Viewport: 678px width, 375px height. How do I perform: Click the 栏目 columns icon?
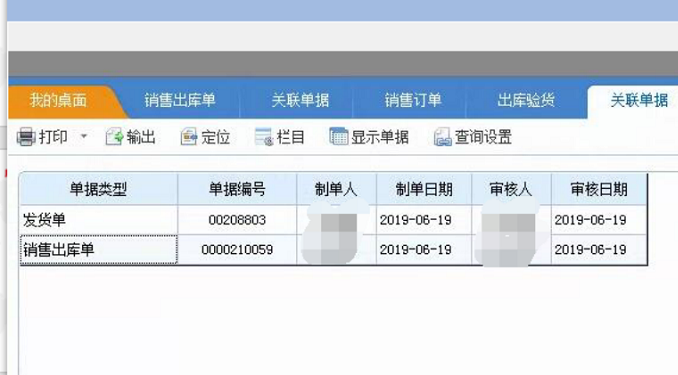pyautogui.click(x=264, y=137)
